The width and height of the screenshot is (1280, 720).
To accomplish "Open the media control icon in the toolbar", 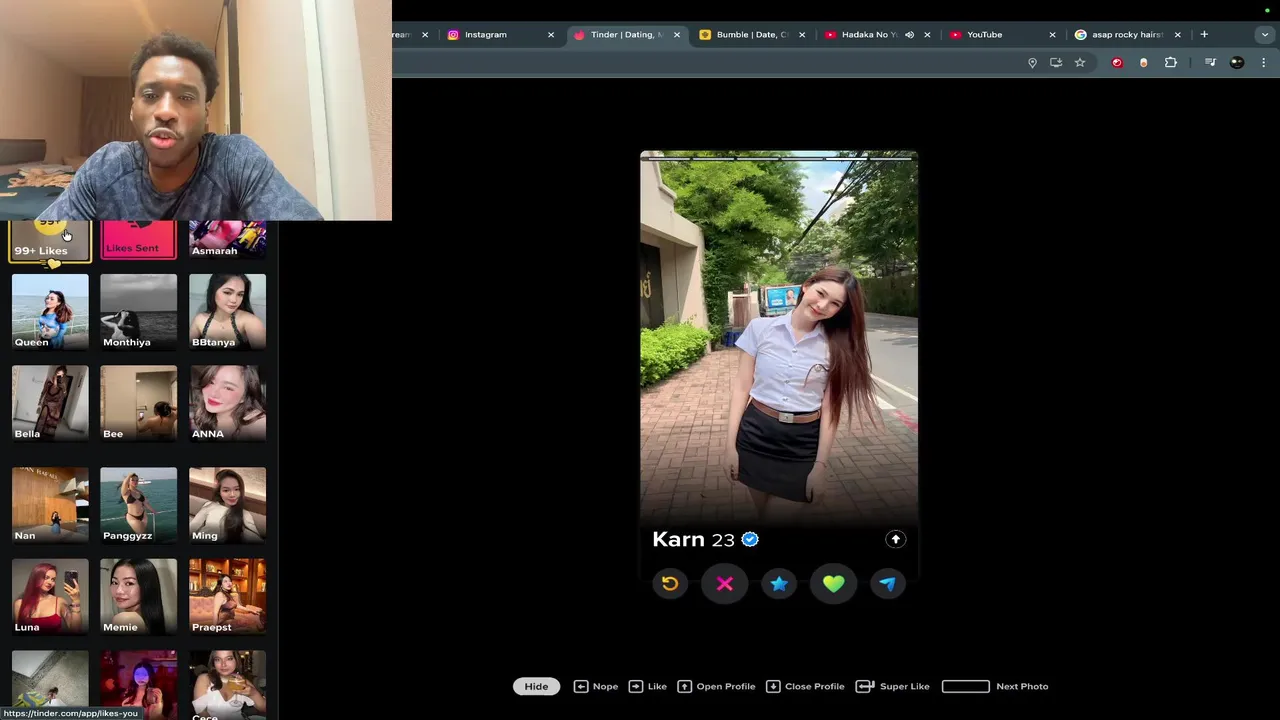I will point(1210,62).
